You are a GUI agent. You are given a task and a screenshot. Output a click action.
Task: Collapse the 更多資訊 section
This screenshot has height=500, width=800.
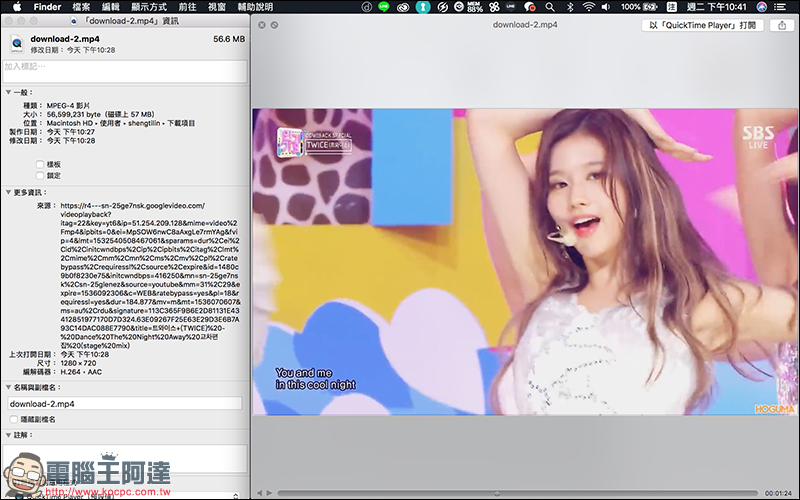coord(8,192)
